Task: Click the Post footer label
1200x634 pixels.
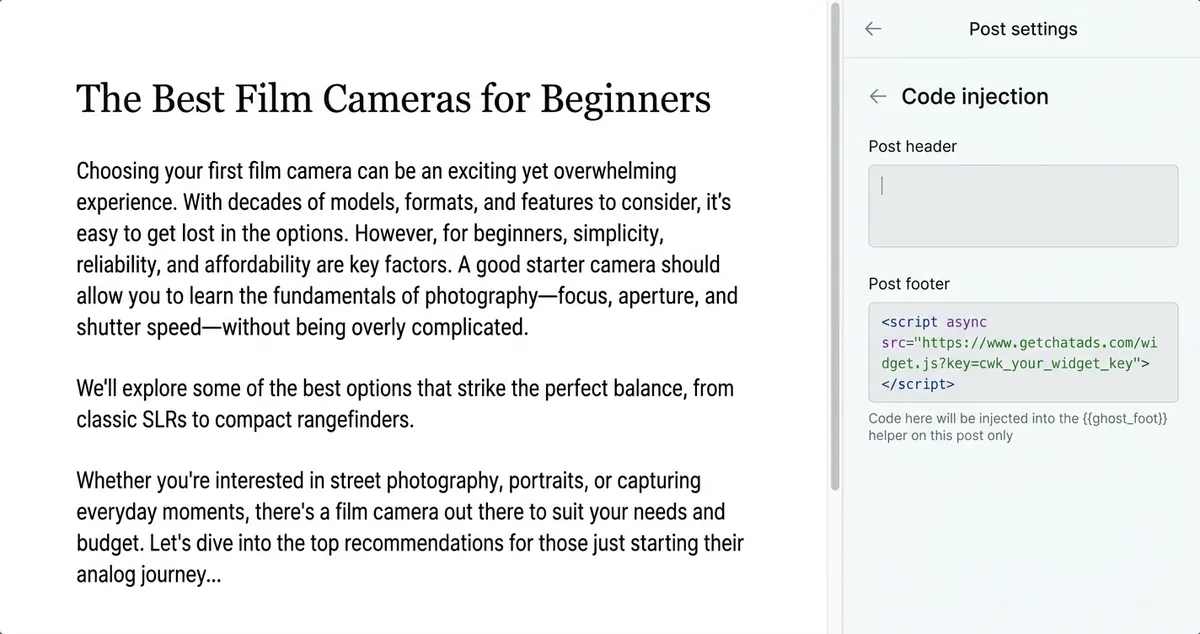Action: point(909,284)
